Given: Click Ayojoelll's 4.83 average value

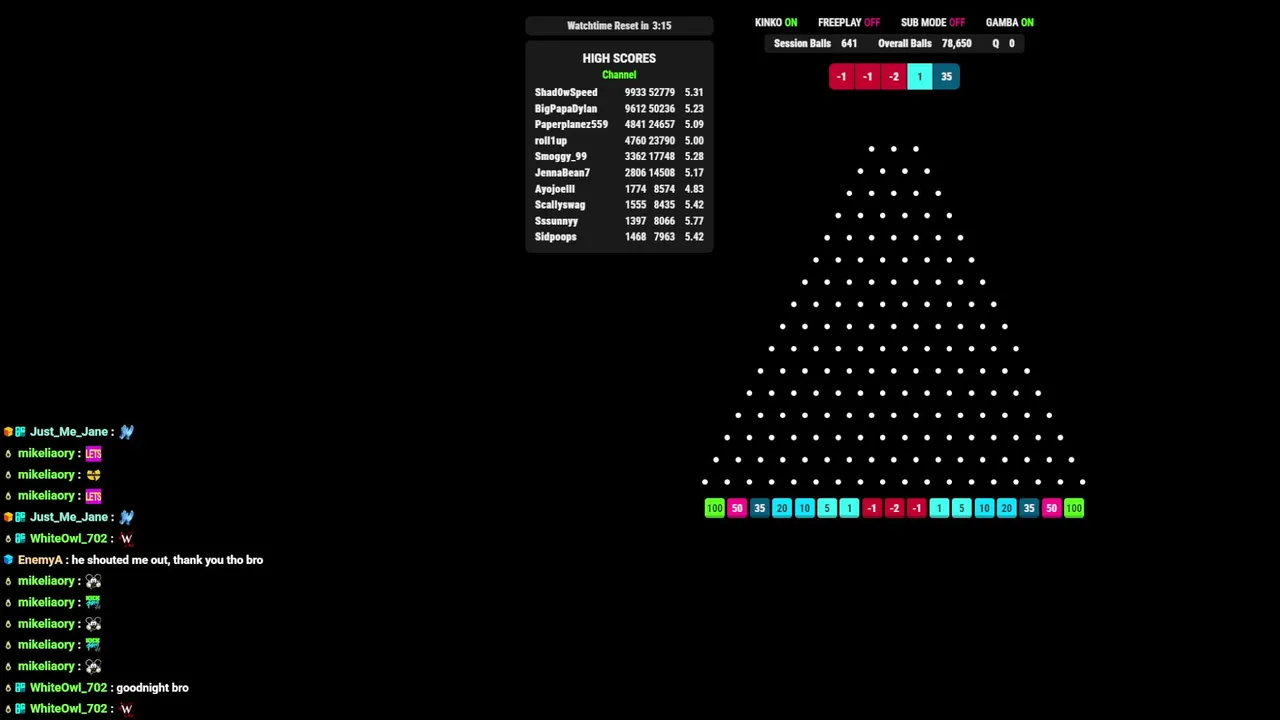Looking at the screenshot, I should tap(694, 188).
